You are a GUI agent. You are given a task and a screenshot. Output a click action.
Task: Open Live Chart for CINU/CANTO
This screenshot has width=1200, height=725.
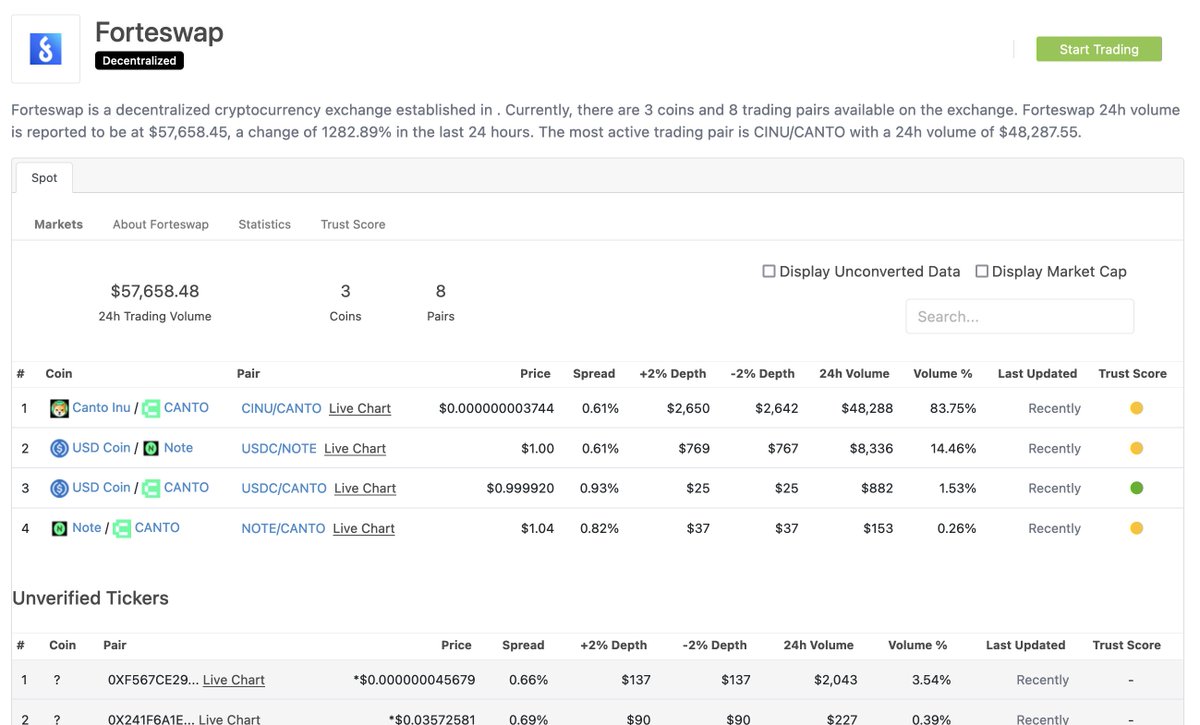[x=360, y=408]
